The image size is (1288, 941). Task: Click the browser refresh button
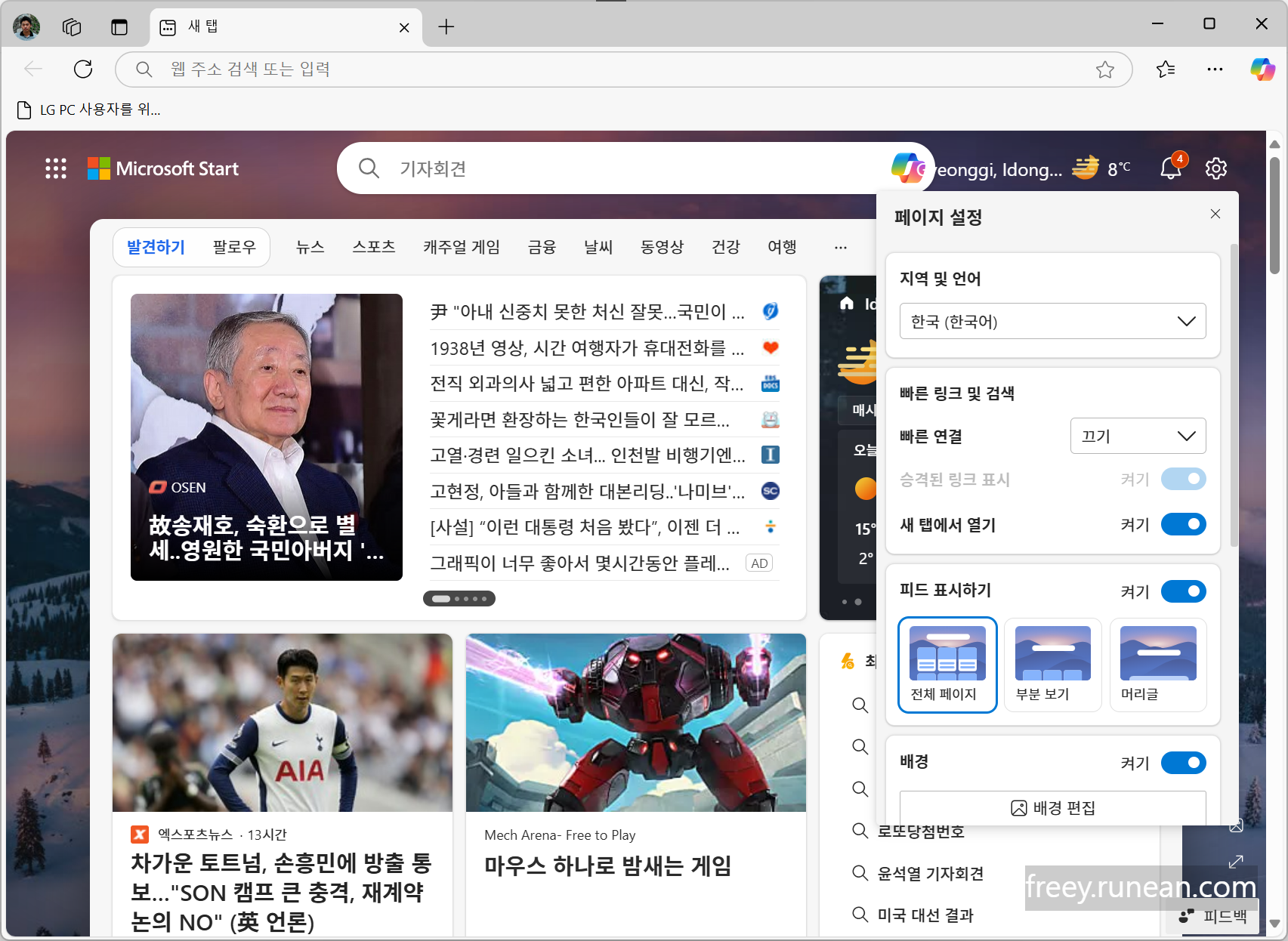click(83, 69)
